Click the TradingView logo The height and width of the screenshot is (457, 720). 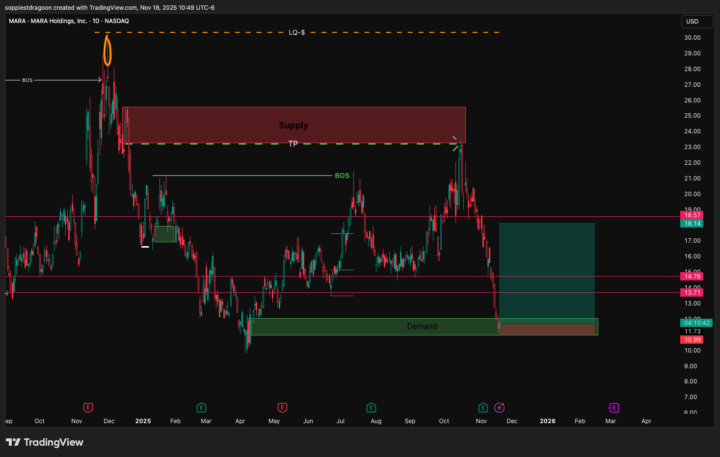click(x=45, y=442)
